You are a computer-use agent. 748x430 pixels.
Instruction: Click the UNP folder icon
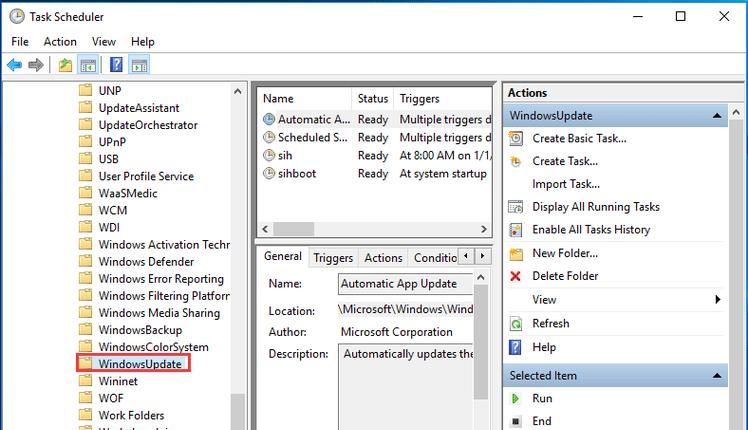coord(85,90)
